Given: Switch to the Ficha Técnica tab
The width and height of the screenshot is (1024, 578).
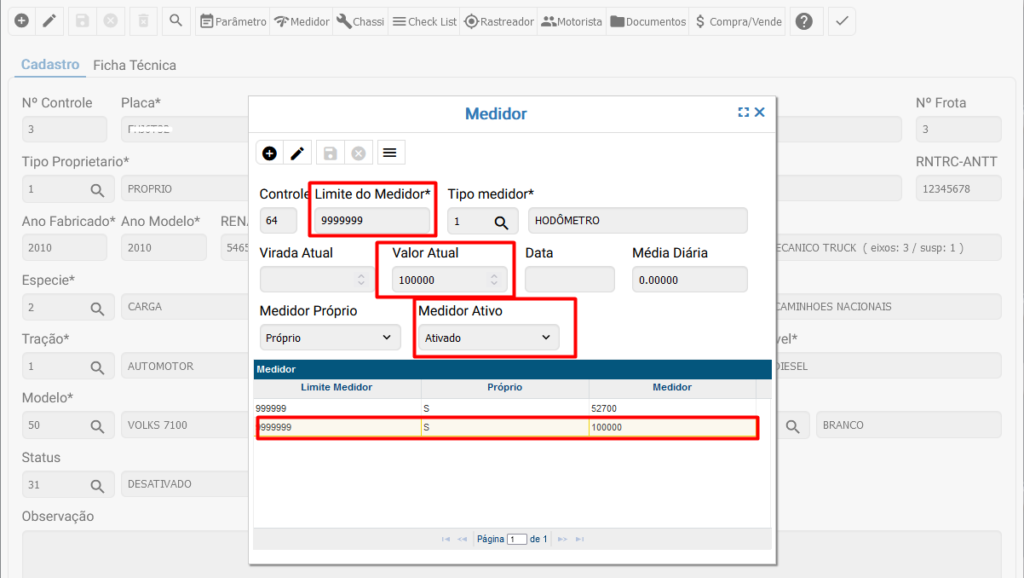Looking at the screenshot, I should (x=134, y=65).
